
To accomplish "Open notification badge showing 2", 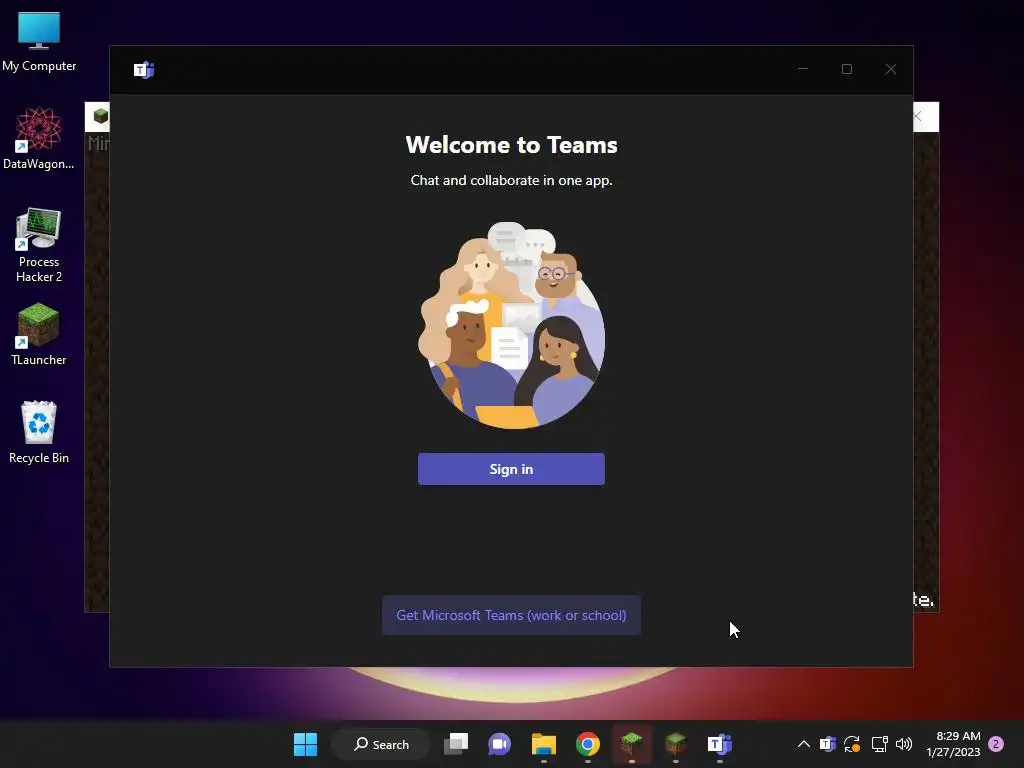I will (x=996, y=744).
